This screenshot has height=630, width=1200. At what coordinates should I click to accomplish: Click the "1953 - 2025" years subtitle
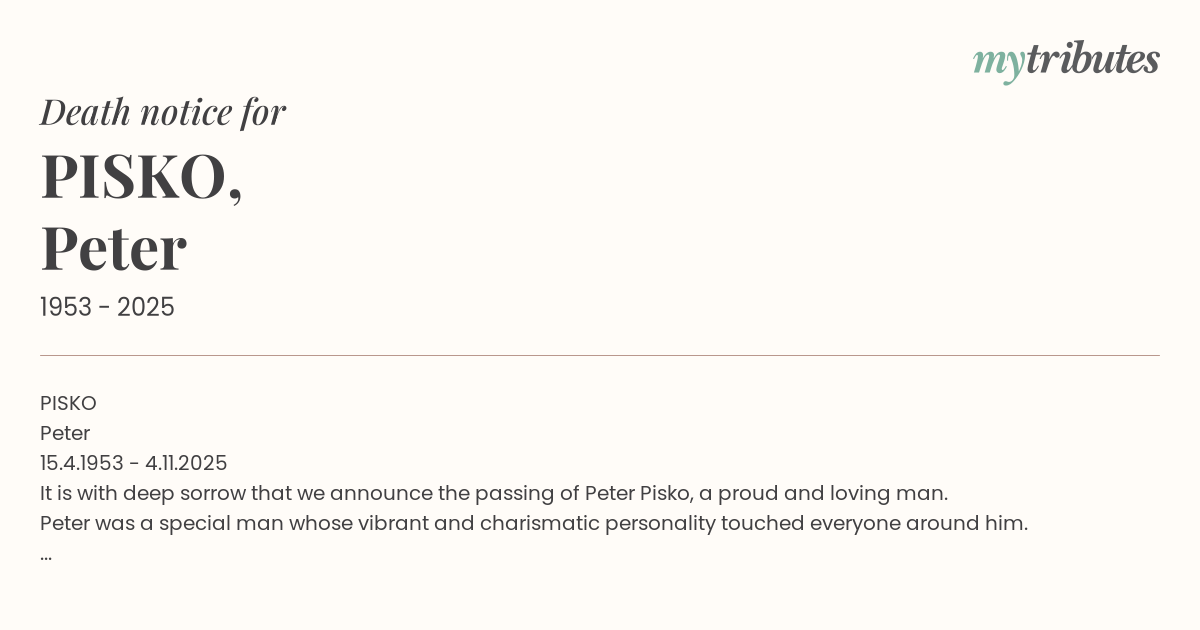click(107, 307)
